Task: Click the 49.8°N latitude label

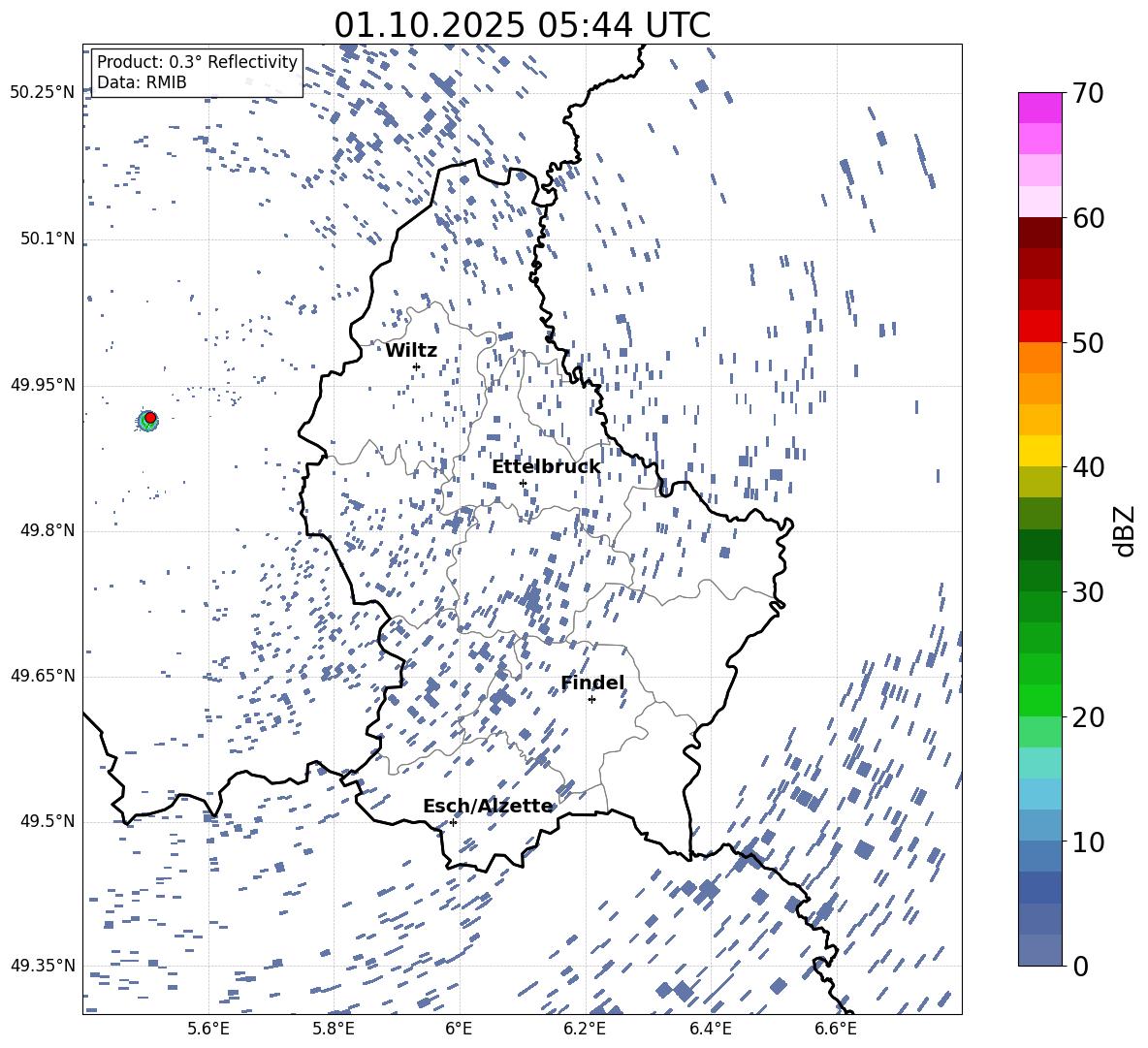Action: point(48,530)
